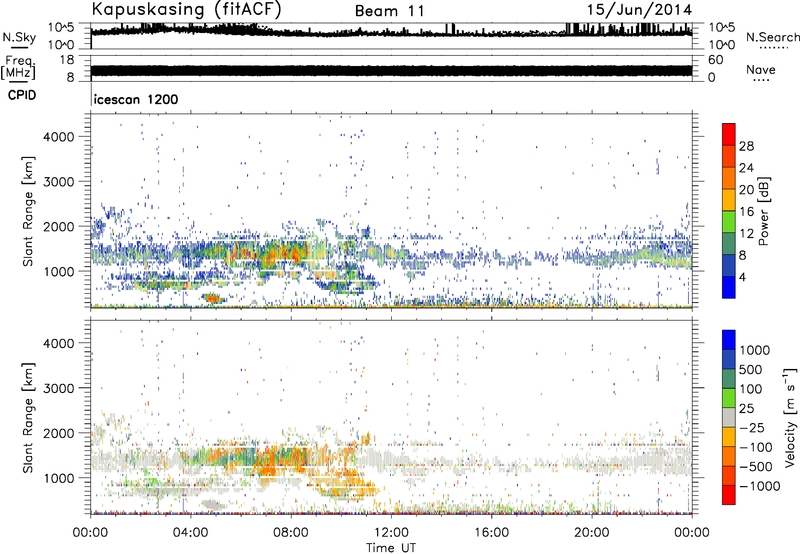The image size is (800, 554).
Task: Click 3000 tick on velocity panel axis
Action: click(x=58, y=388)
